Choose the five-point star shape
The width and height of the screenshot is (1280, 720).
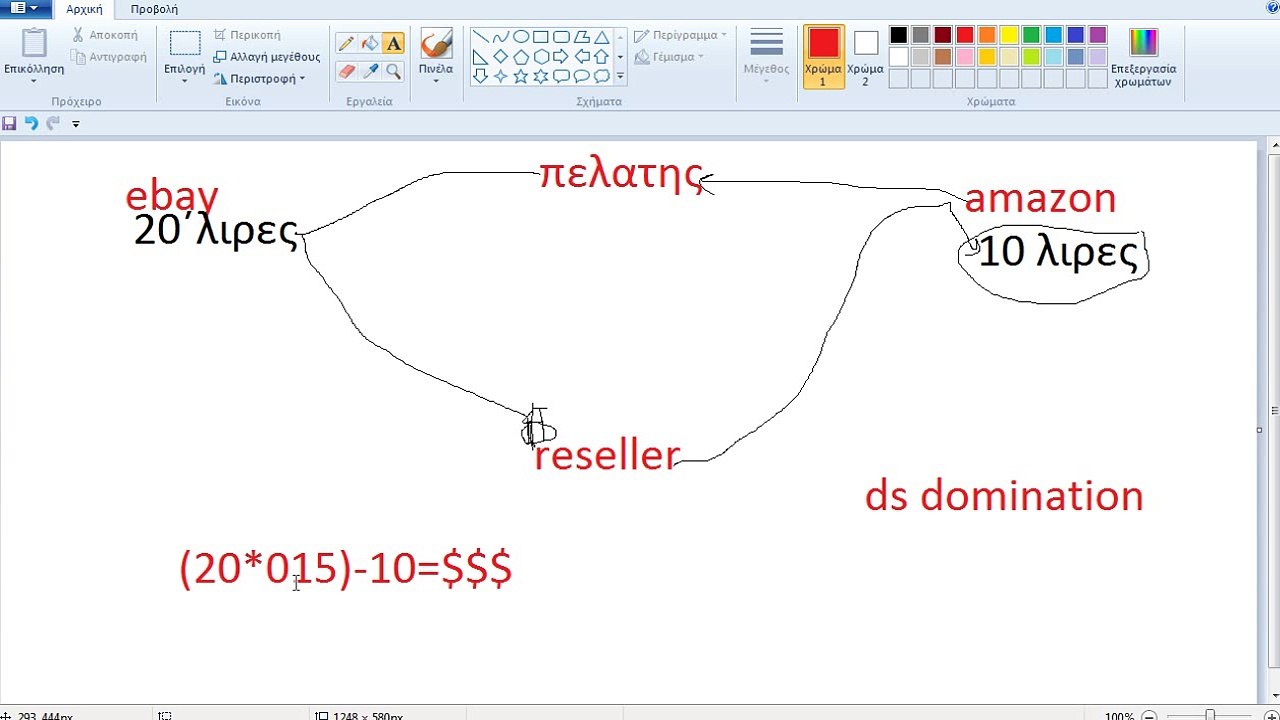pos(521,76)
